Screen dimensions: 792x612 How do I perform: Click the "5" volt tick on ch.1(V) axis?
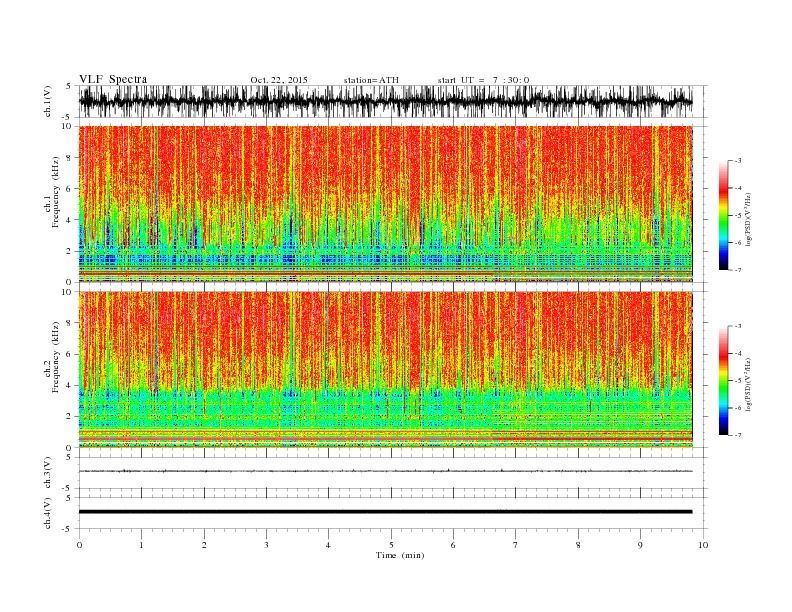[69, 86]
